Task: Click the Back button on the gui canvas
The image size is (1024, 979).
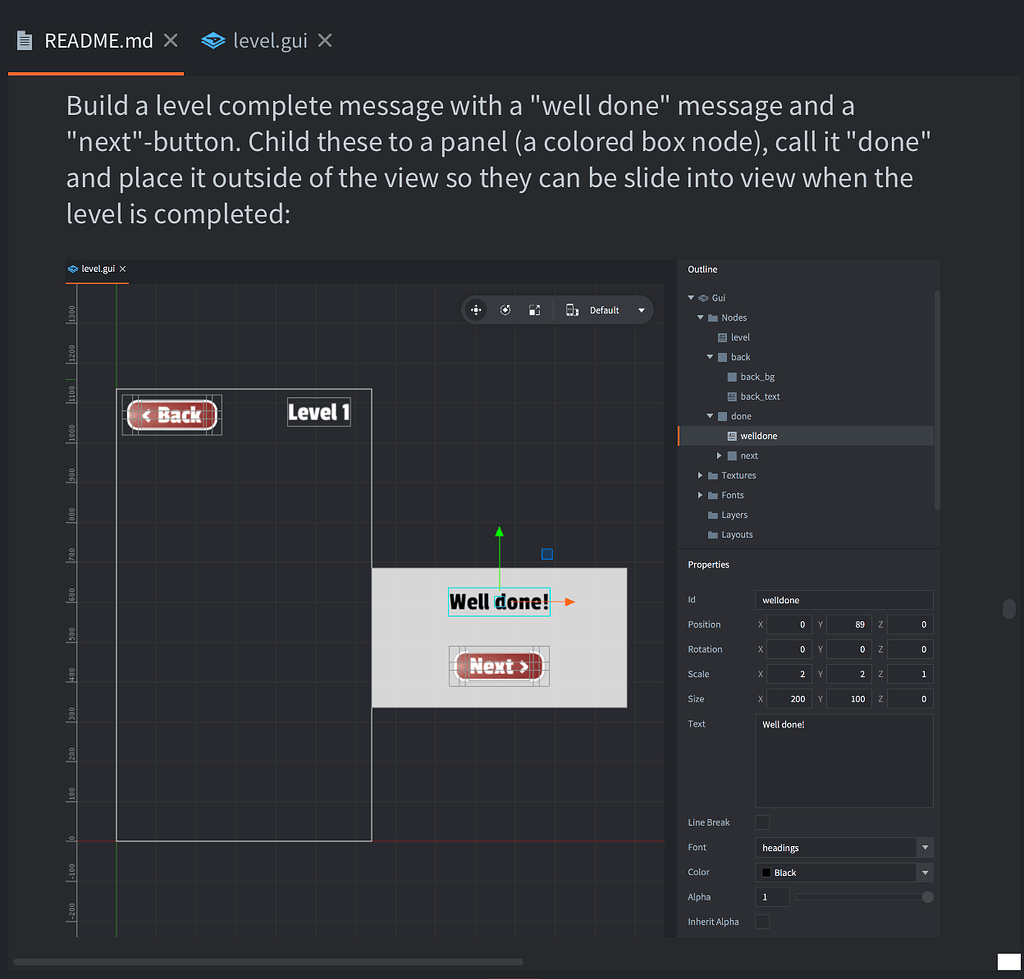Action: tap(171, 414)
